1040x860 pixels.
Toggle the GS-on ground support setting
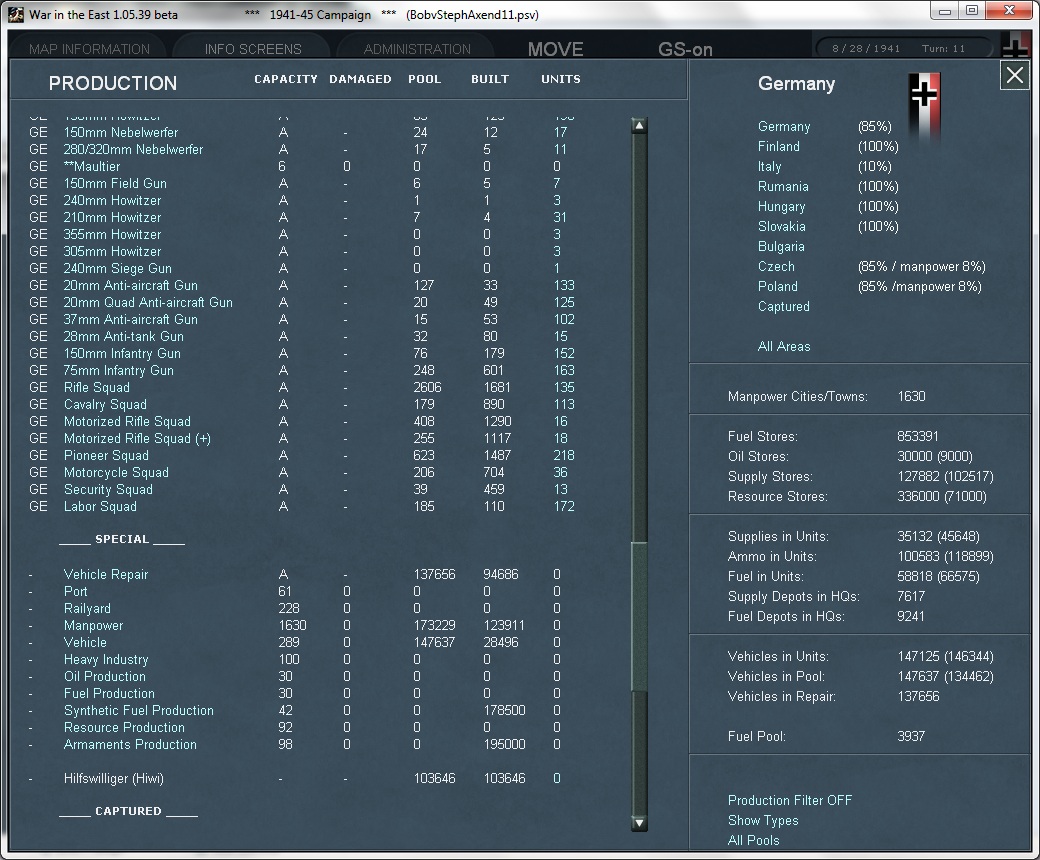(685, 49)
